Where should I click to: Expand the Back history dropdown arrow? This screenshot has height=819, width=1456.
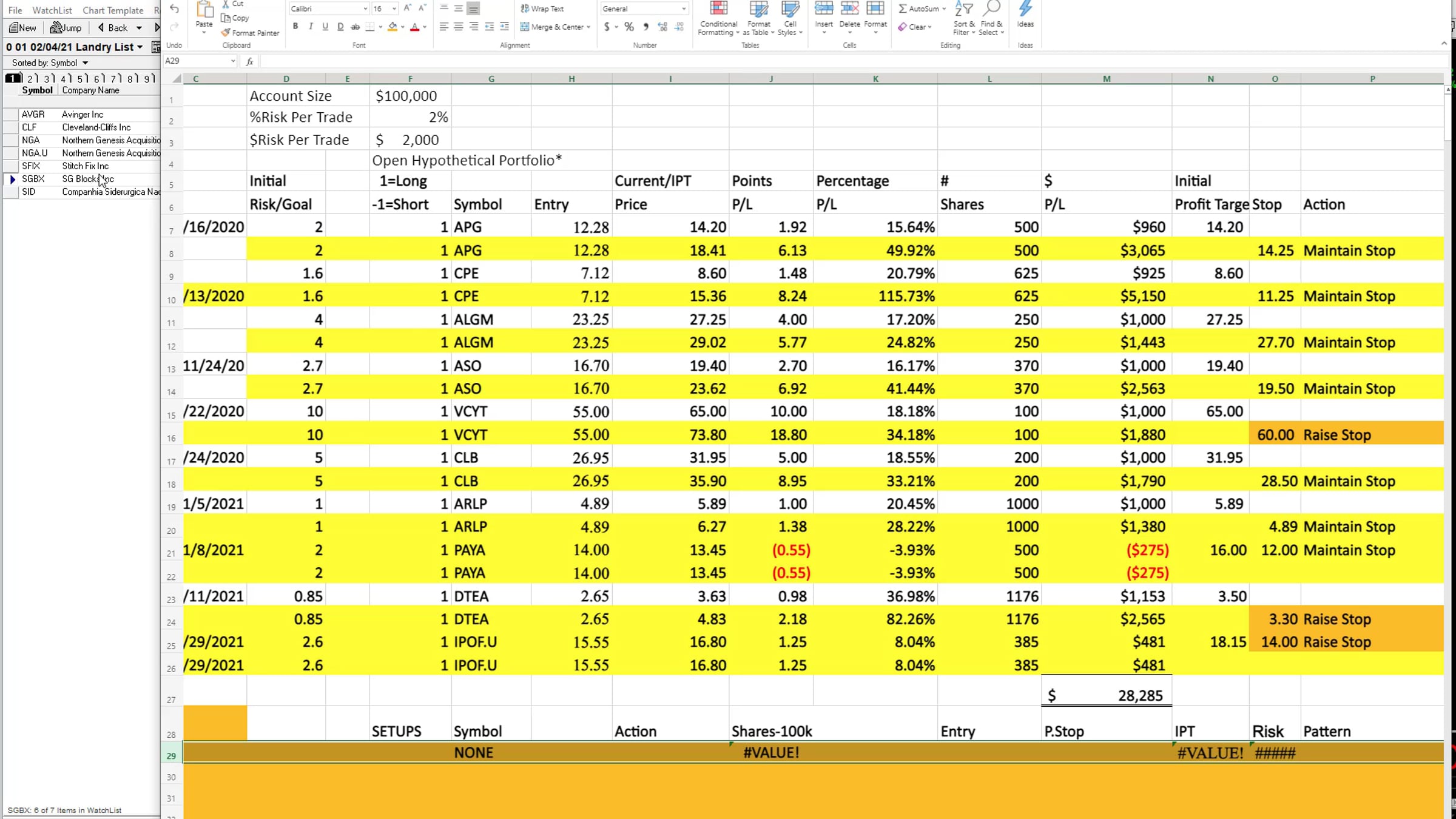pyautogui.click(x=139, y=28)
